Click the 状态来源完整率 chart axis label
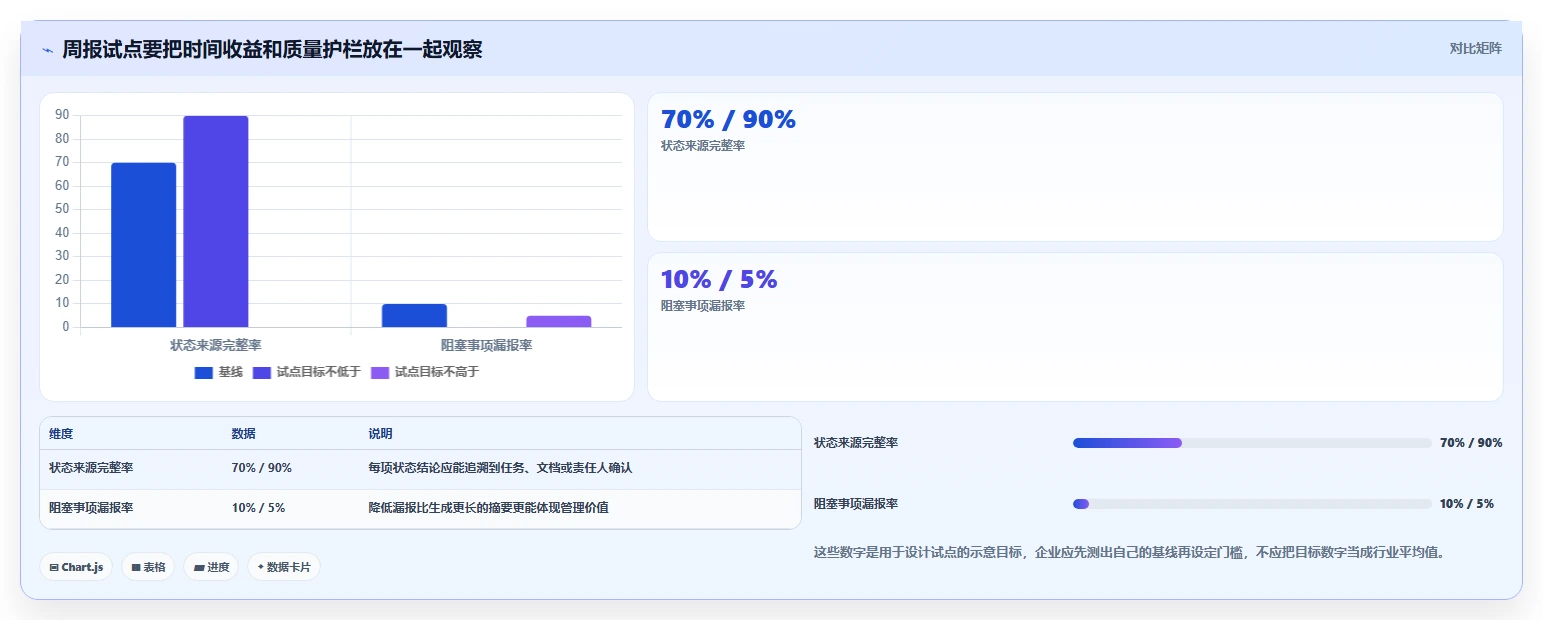1543x620 pixels. [216, 345]
